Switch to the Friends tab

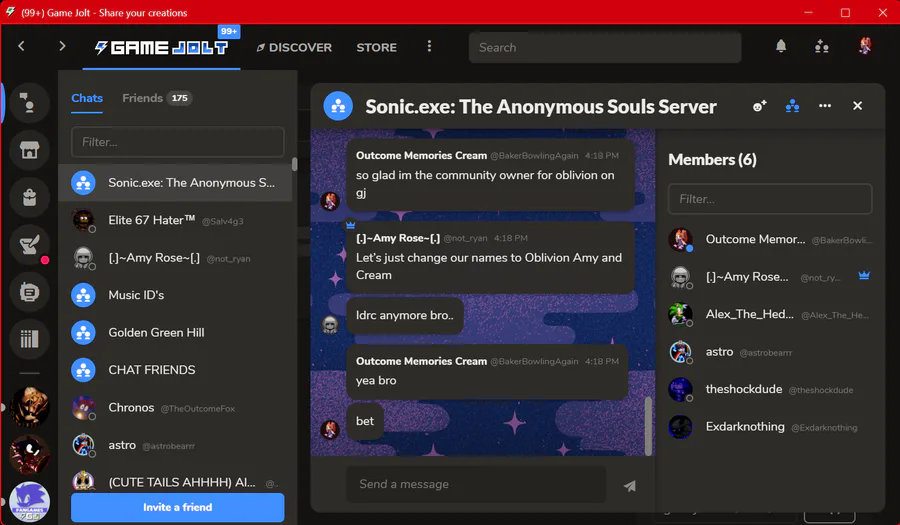[157, 98]
